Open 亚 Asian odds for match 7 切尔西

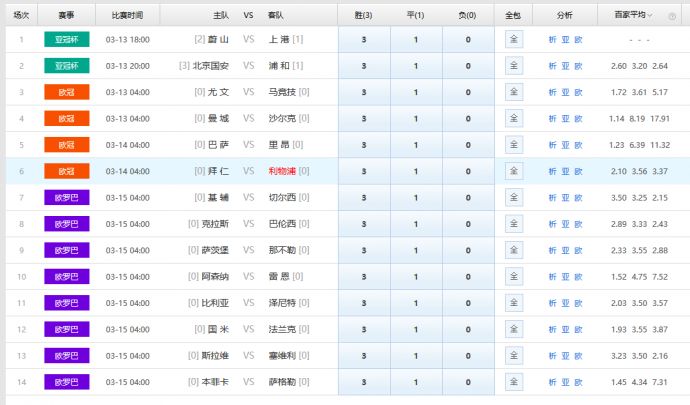point(565,198)
